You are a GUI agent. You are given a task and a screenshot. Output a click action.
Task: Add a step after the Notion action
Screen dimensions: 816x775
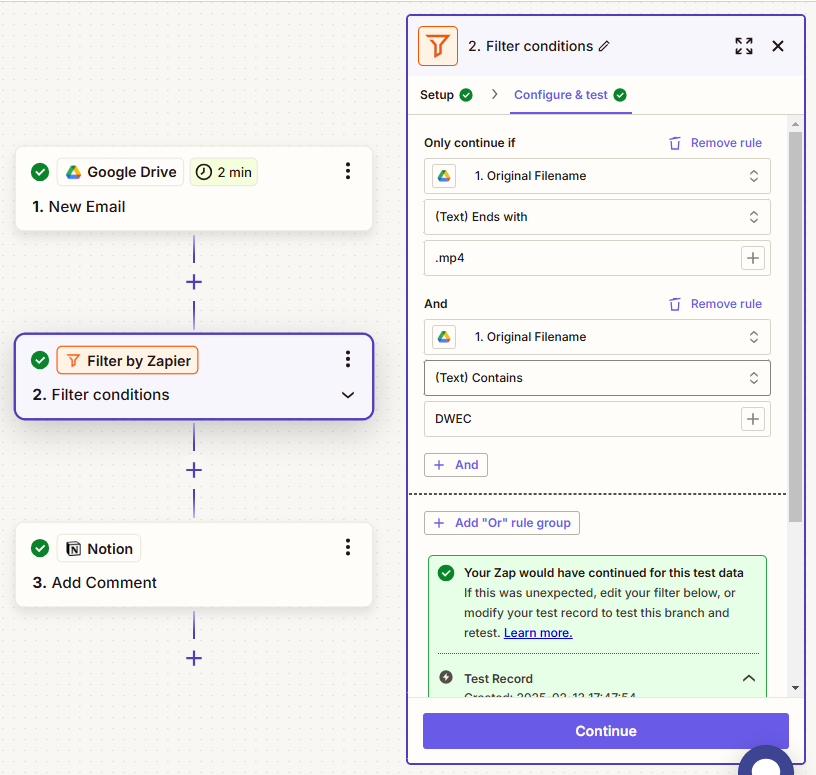tap(194, 658)
